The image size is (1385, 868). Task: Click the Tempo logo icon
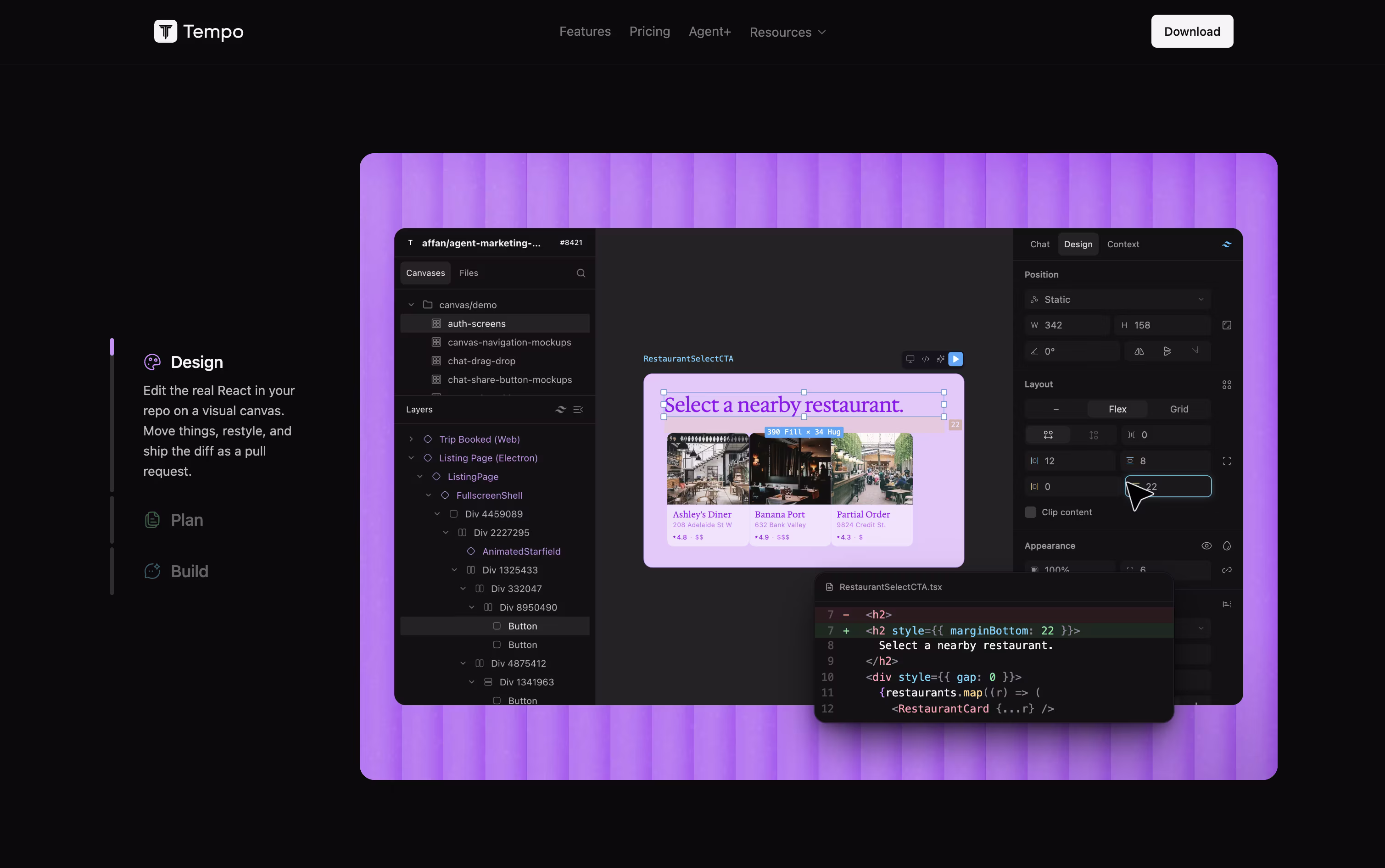[x=165, y=31]
